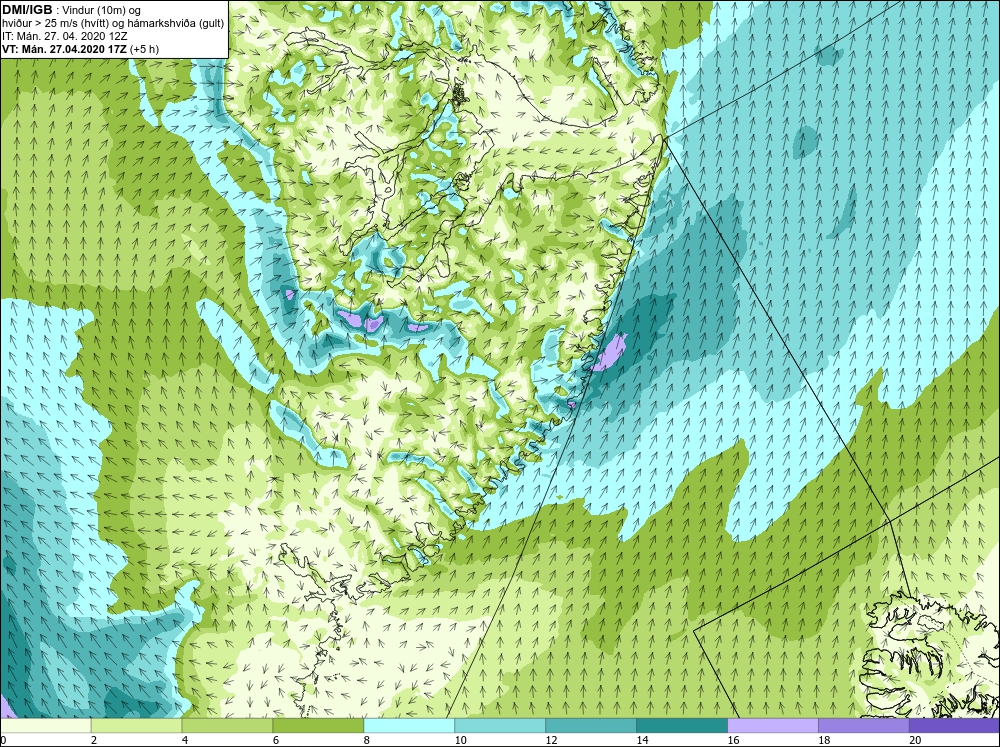Image resolution: width=1000 pixels, height=747 pixels.
Task: Click the 16–18 m/s light purple legend swatch
Action: [x=772, y=725]
